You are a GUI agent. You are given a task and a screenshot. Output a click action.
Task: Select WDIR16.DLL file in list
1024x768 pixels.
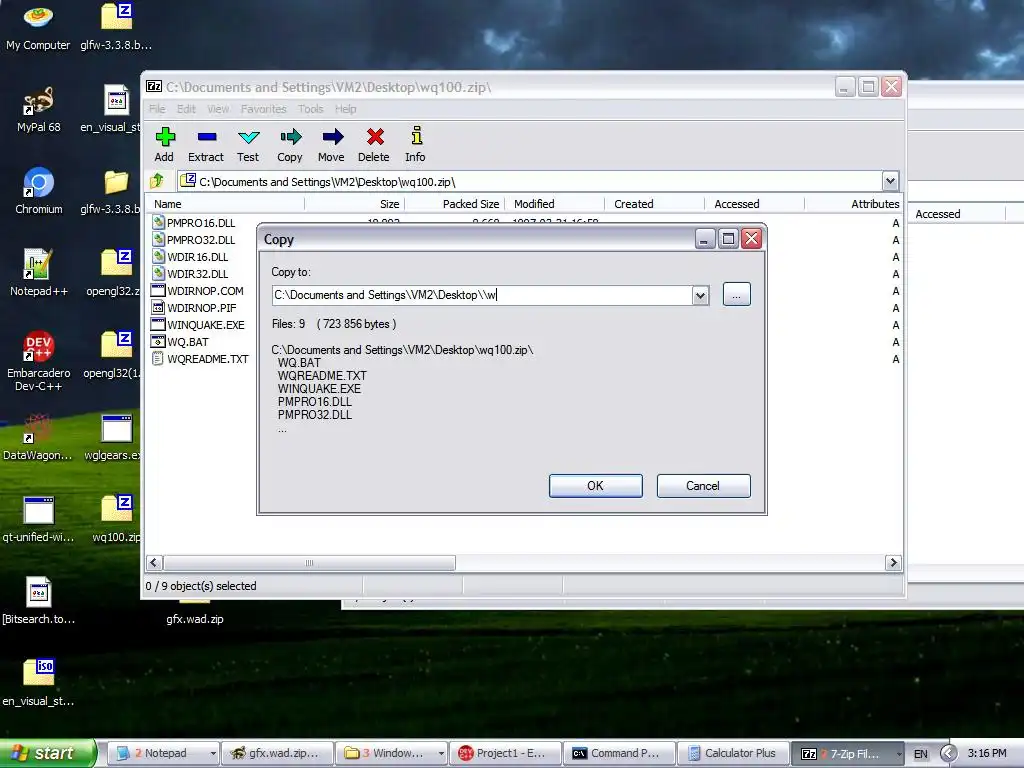(190, 257)
